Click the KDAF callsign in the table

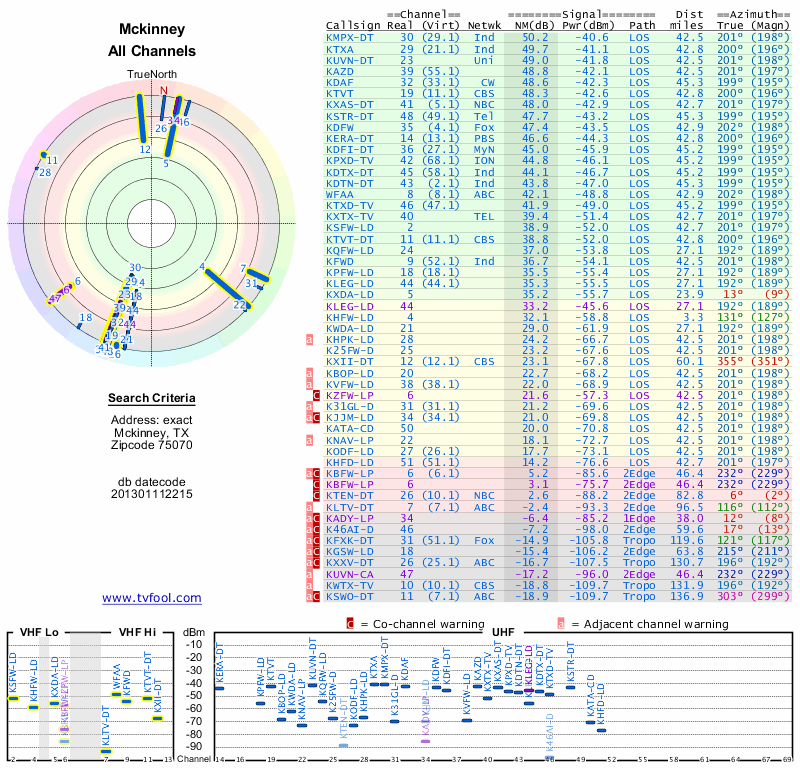[340, 83]
